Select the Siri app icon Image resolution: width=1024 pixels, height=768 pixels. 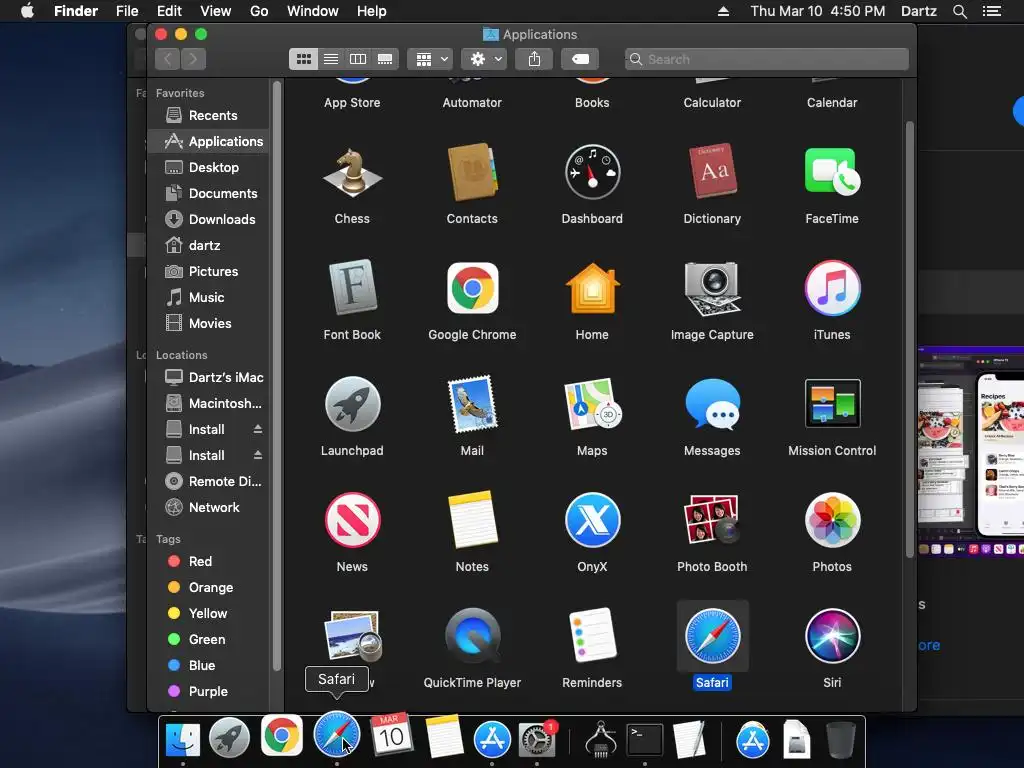tap(832, 636)
